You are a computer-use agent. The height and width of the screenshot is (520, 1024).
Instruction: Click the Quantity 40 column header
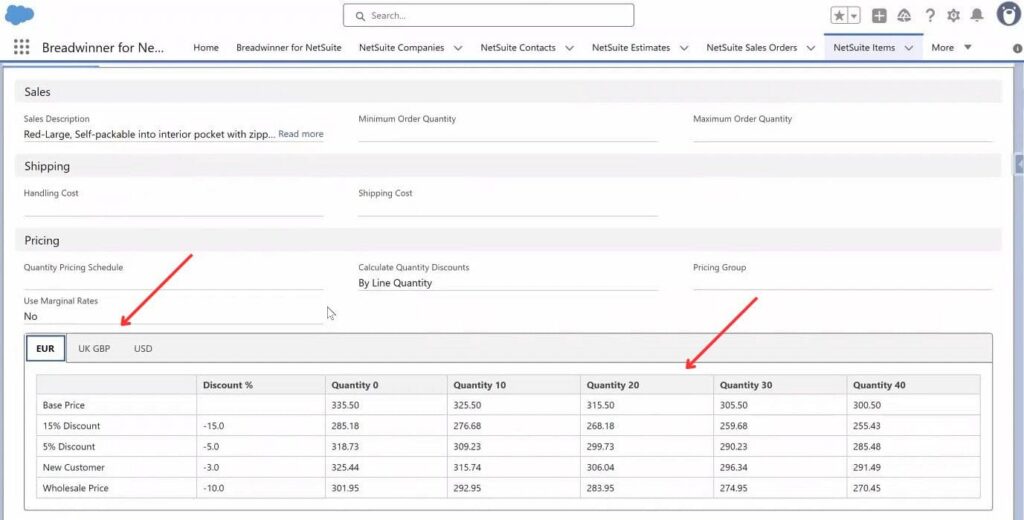click(x=913, y=385)
